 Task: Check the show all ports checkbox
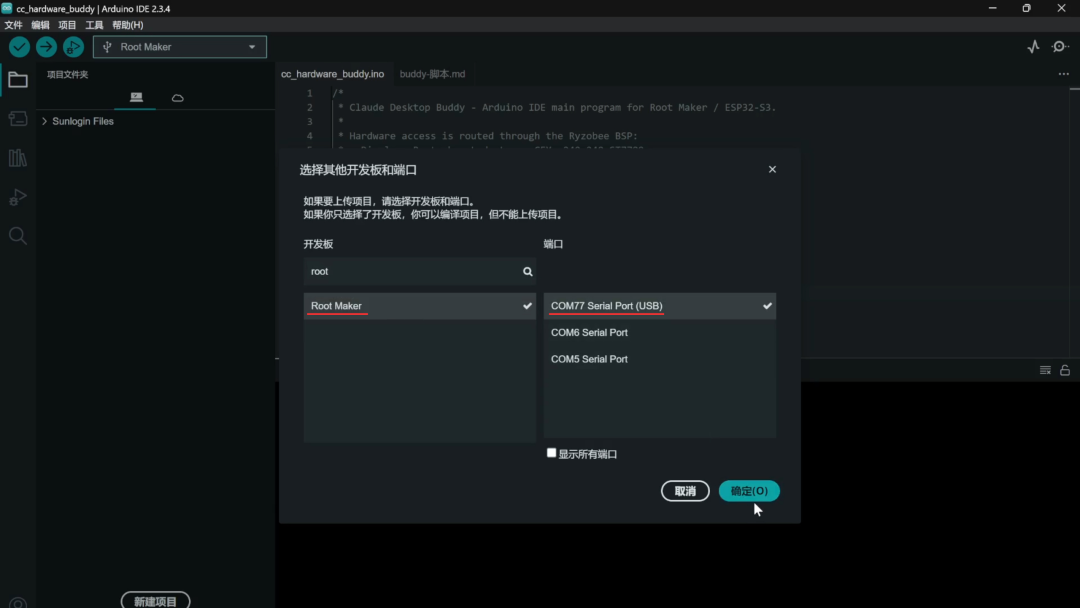(551, 453)
